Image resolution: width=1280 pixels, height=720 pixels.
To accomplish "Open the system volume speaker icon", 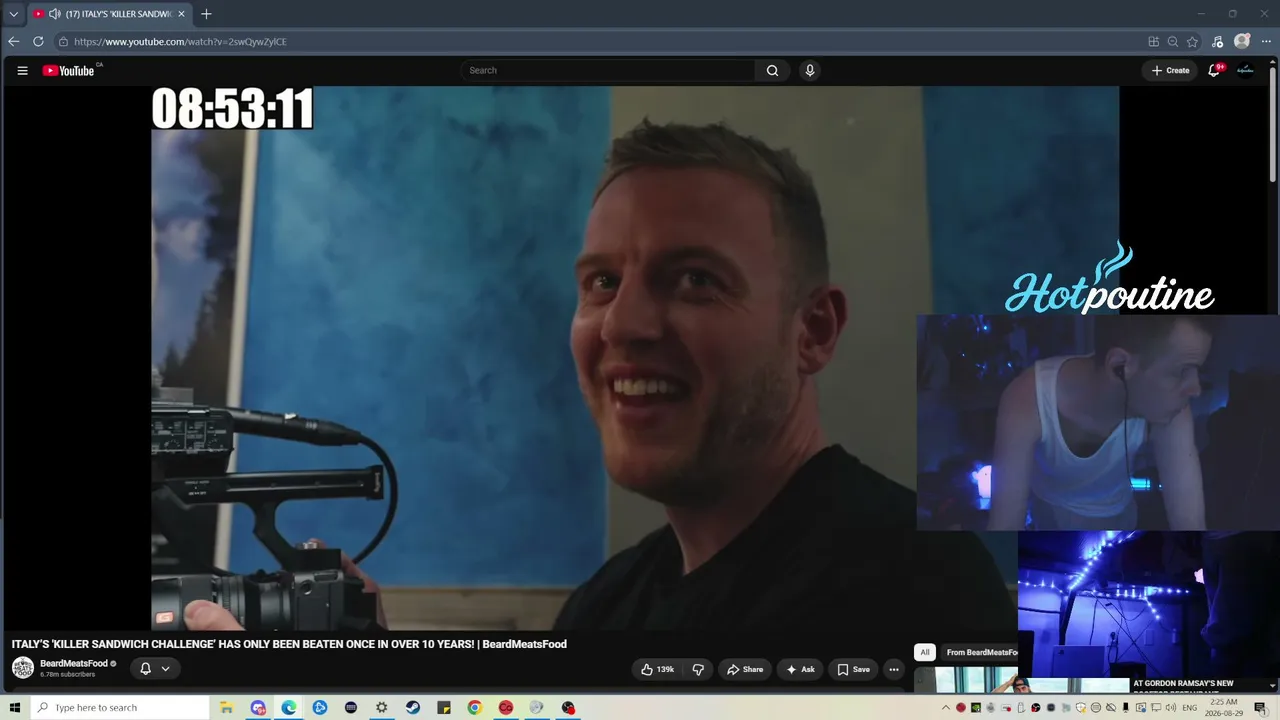I will point(1170,708).
